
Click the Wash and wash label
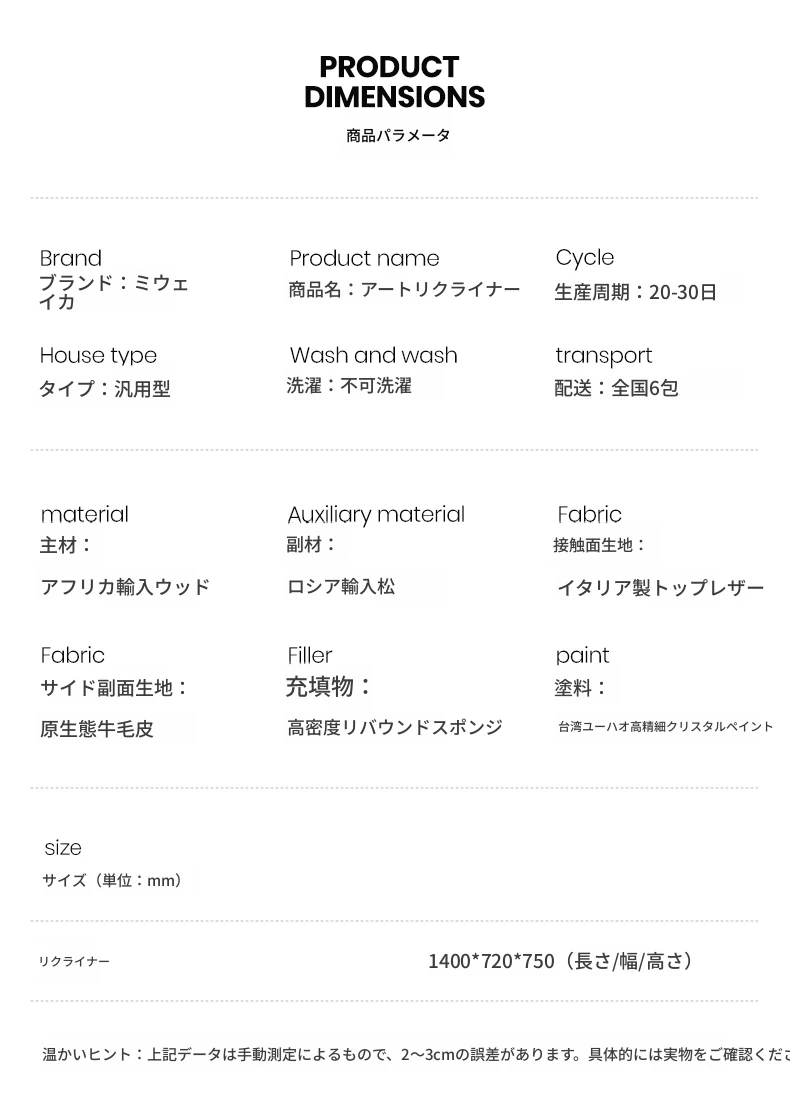pos(373,355)
